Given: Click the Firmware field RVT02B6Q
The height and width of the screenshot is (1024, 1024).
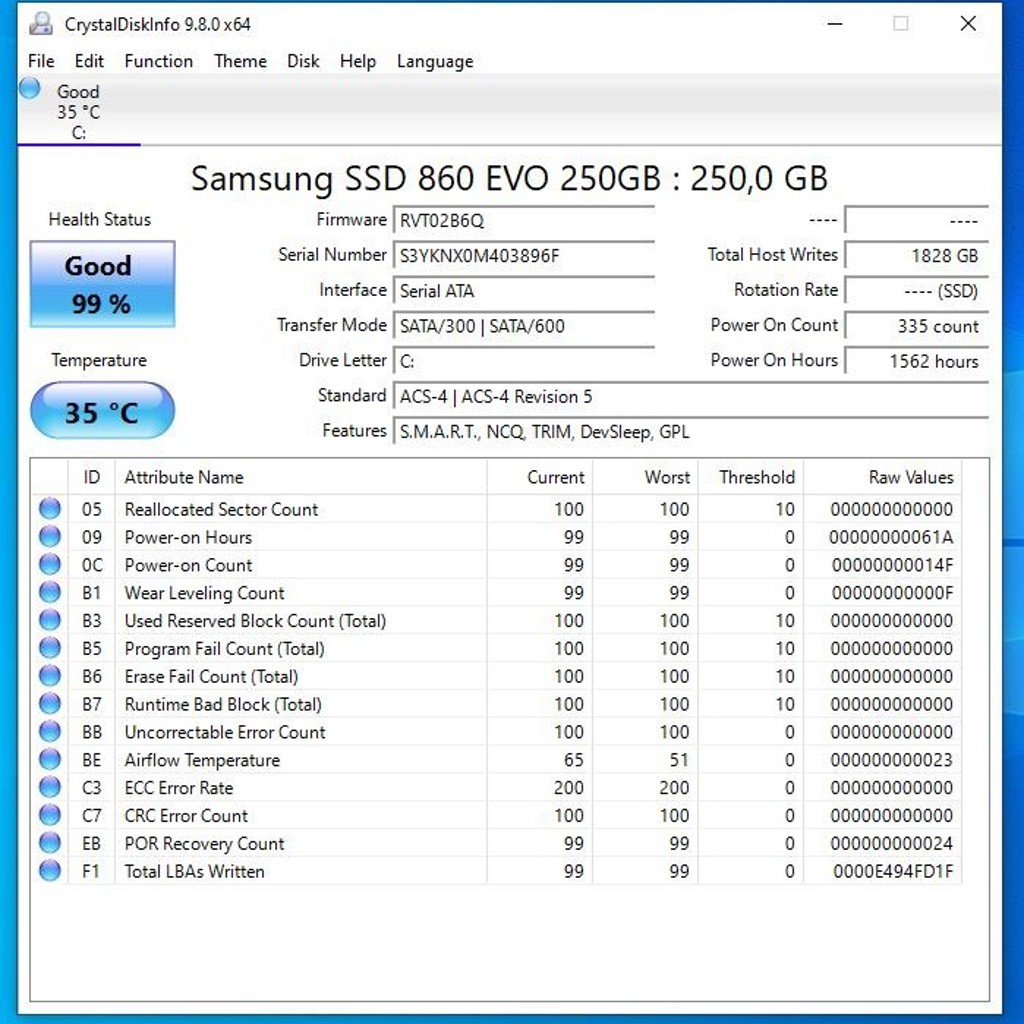Looking at the screenshot, I should (x=524, y=220).
